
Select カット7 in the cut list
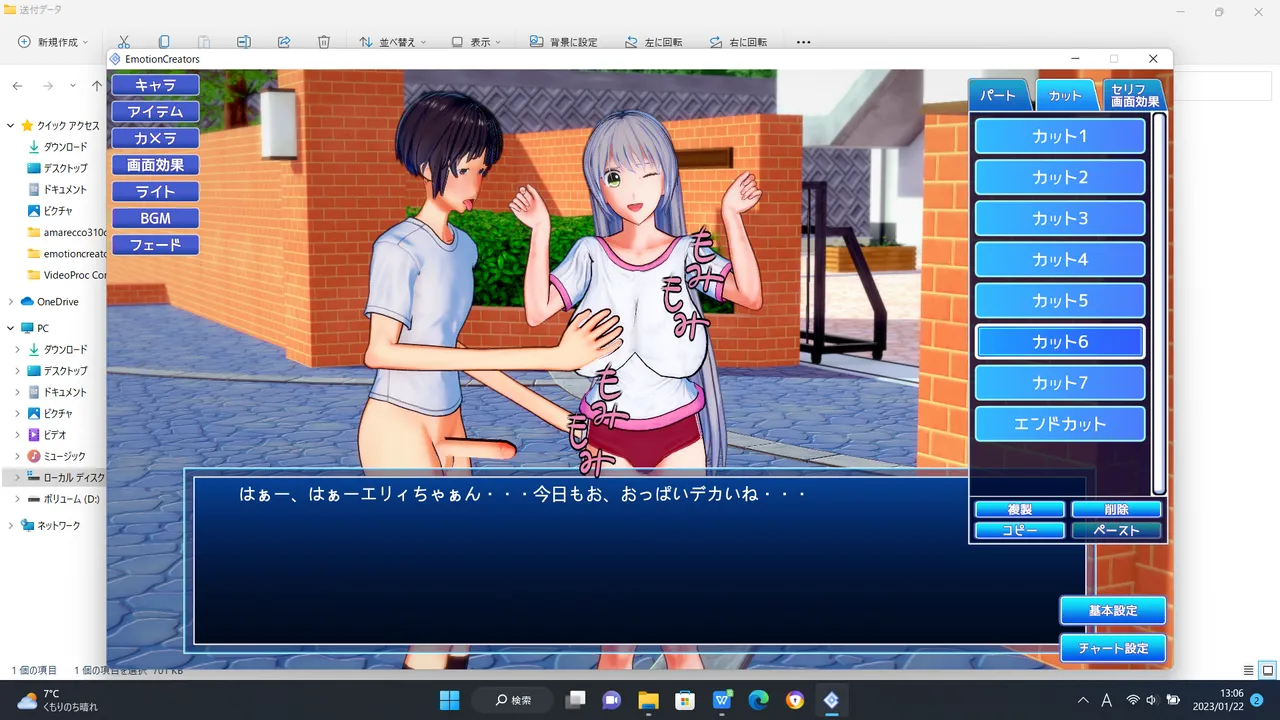coord(1060,383)
